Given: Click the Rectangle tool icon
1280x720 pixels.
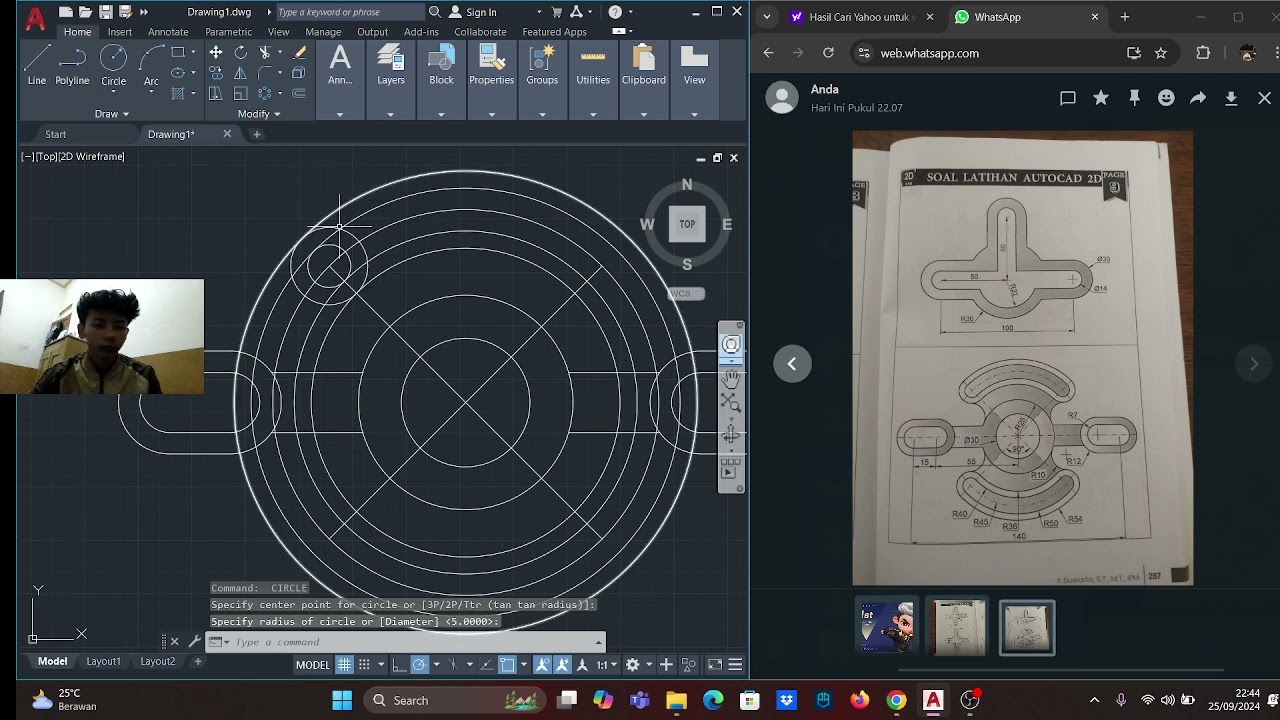Looking at the screenshot, I should 178,52.
